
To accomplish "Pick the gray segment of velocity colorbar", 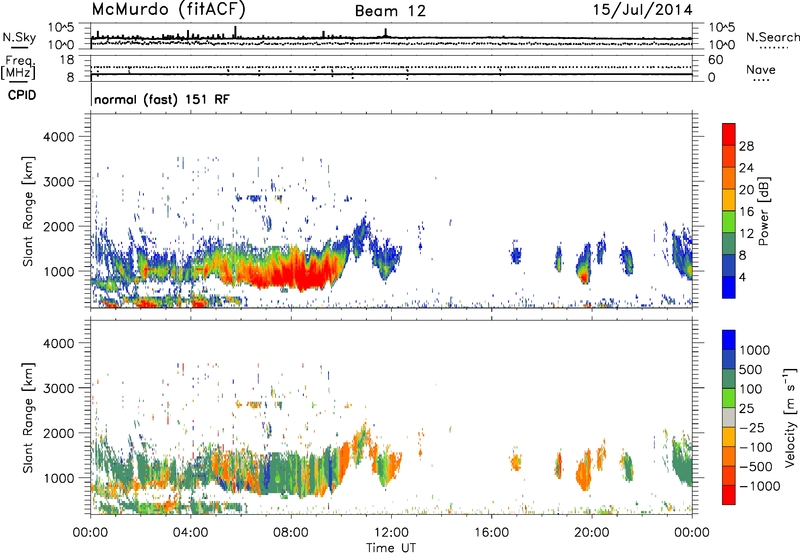I will (x=729, y=418).
